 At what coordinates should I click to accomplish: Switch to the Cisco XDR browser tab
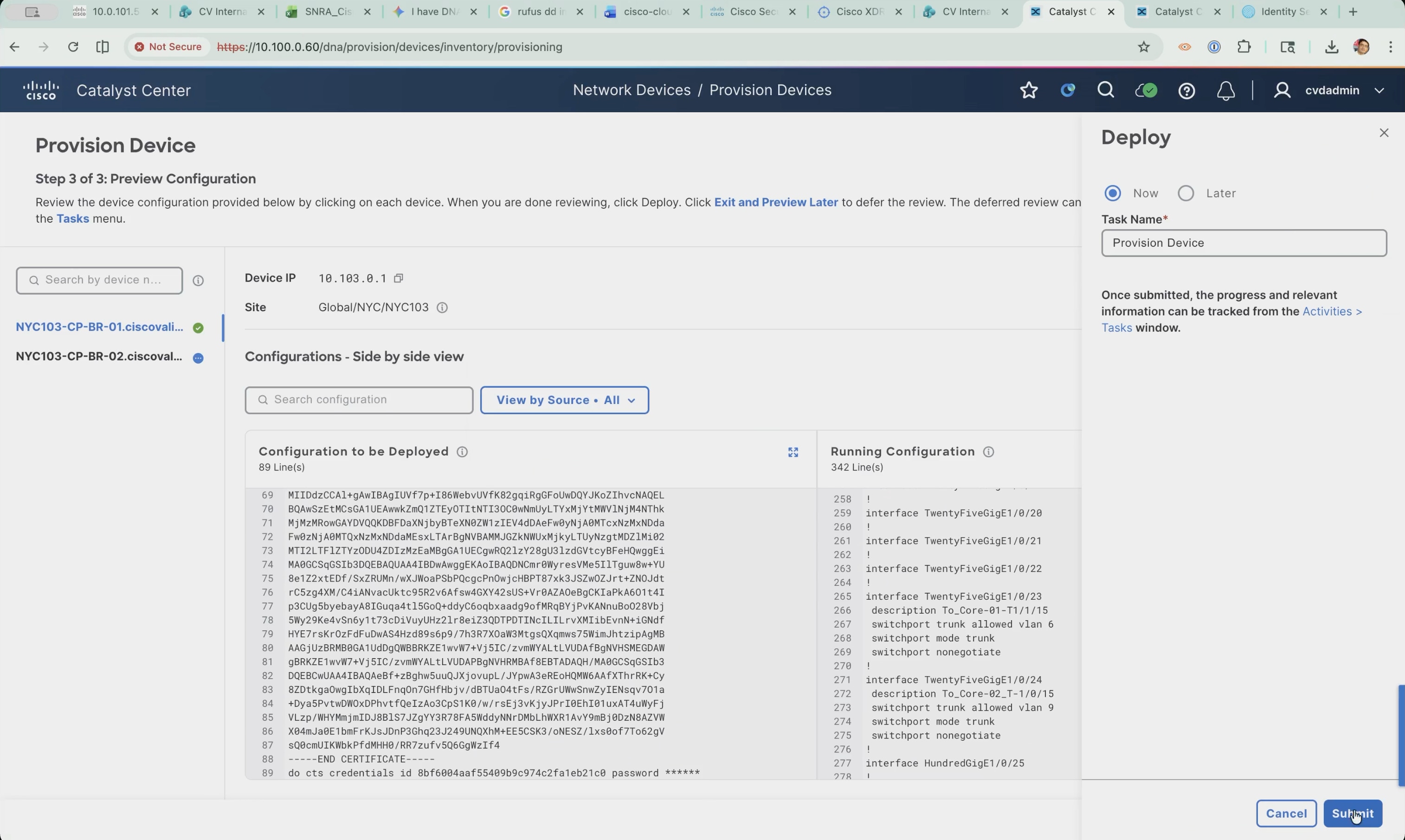[x=860, y=12]
